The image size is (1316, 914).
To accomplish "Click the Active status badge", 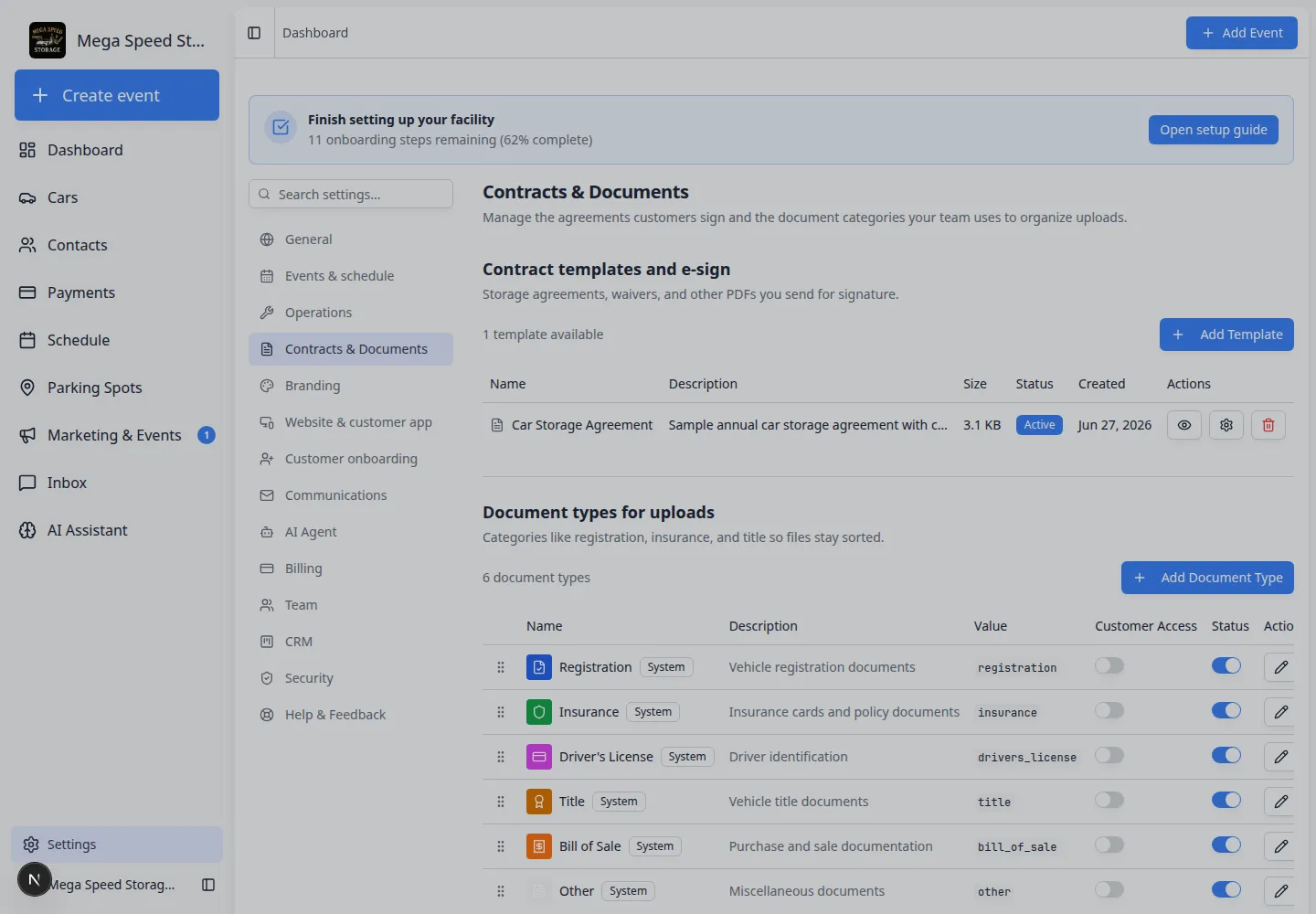I will (x=1039, y=425).
